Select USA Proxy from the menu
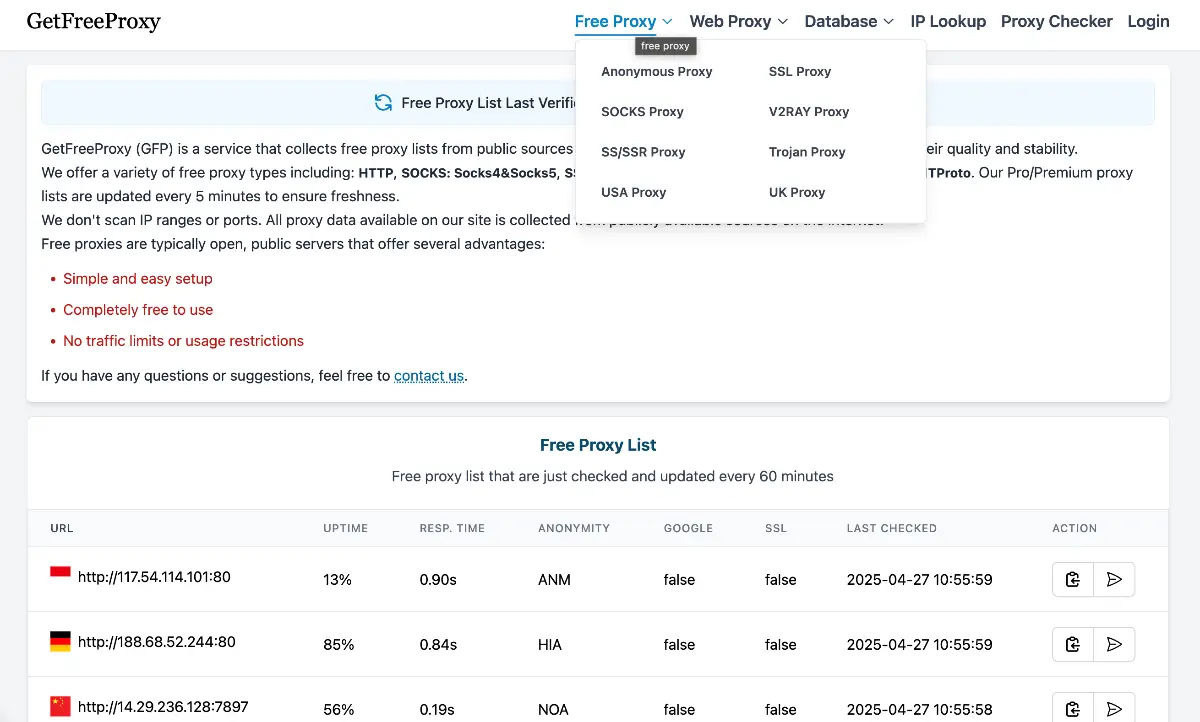The width and height of the screenshot is (1200, 722). tap(634, 191)
